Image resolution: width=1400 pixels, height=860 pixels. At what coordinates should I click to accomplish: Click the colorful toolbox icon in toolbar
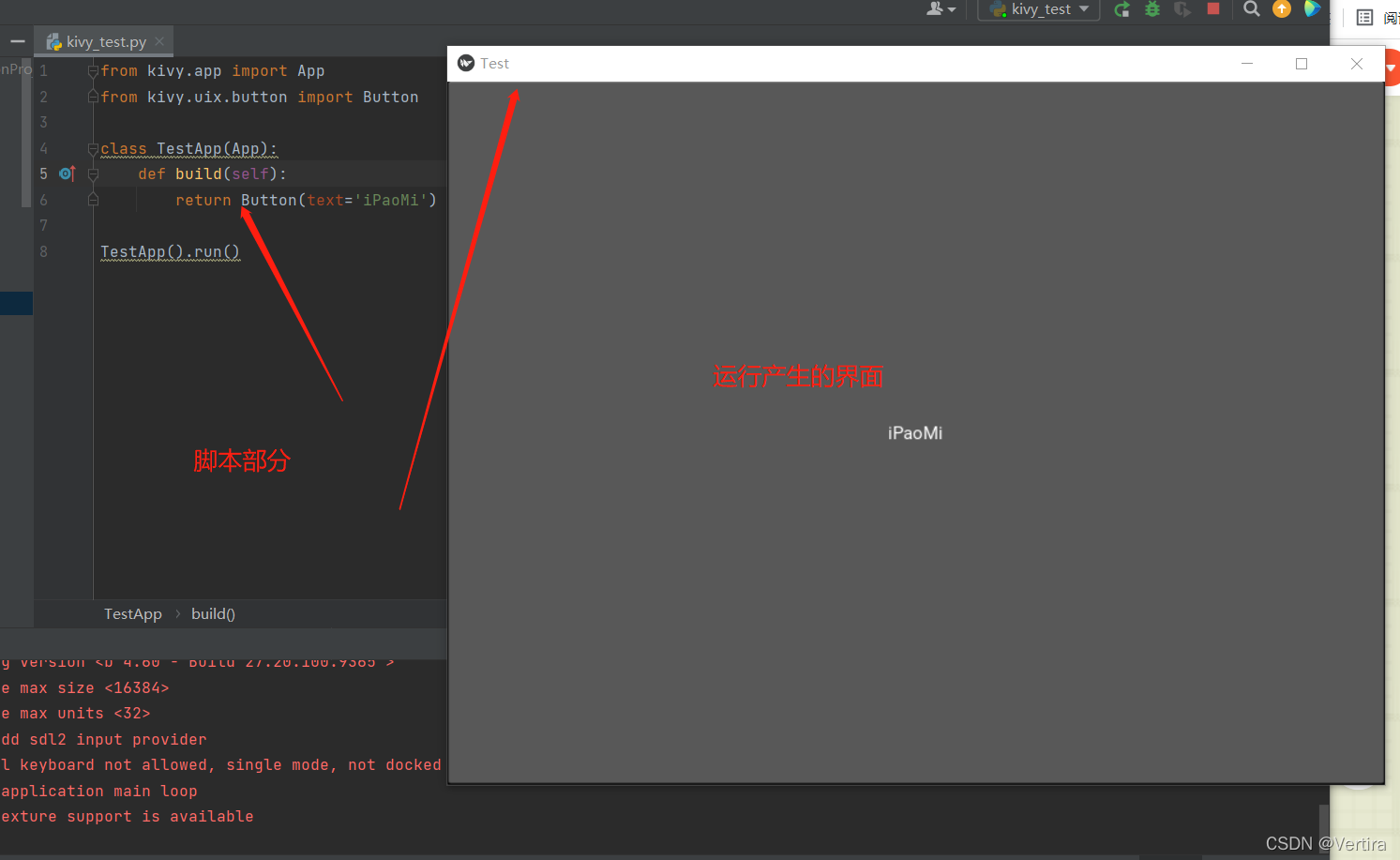coord(1312,8)
